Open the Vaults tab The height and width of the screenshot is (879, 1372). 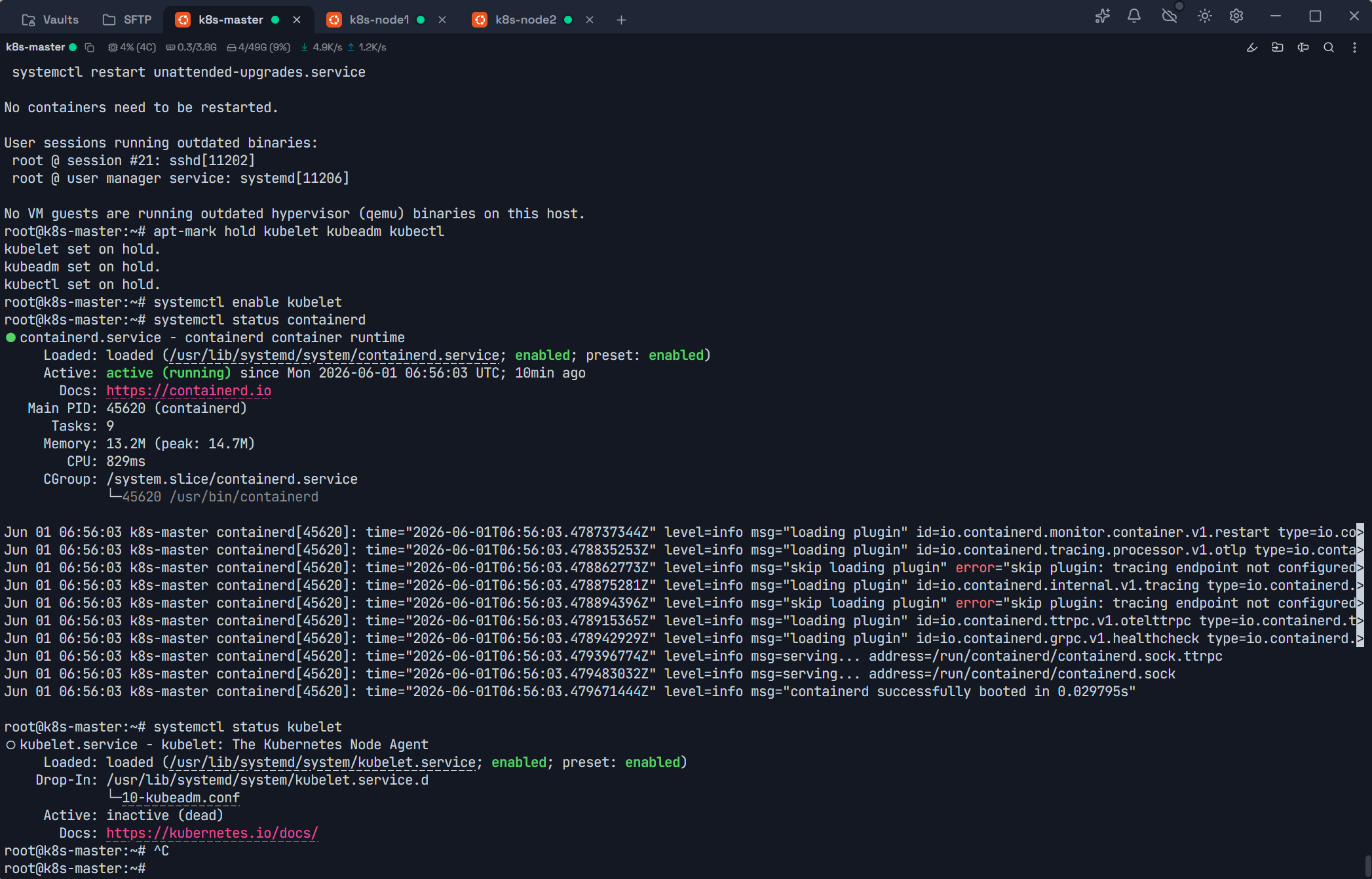coord(50,20)
